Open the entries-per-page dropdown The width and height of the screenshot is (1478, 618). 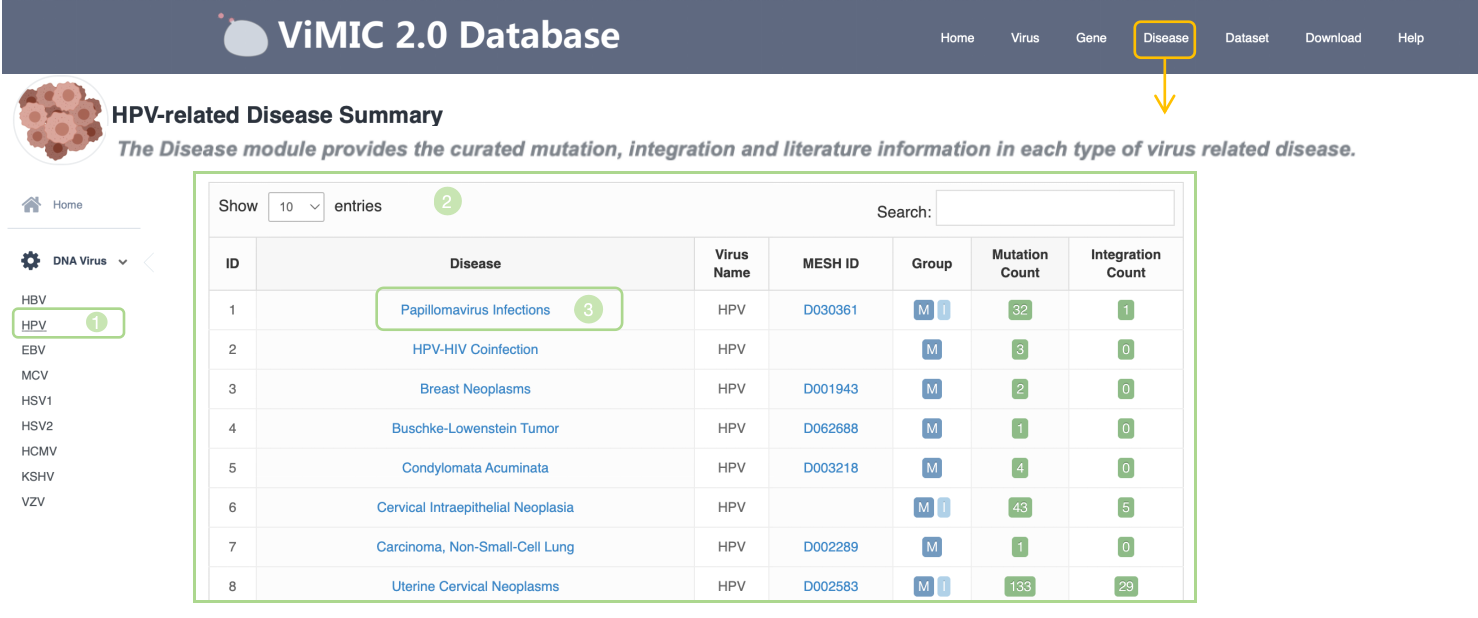(296, 207)
